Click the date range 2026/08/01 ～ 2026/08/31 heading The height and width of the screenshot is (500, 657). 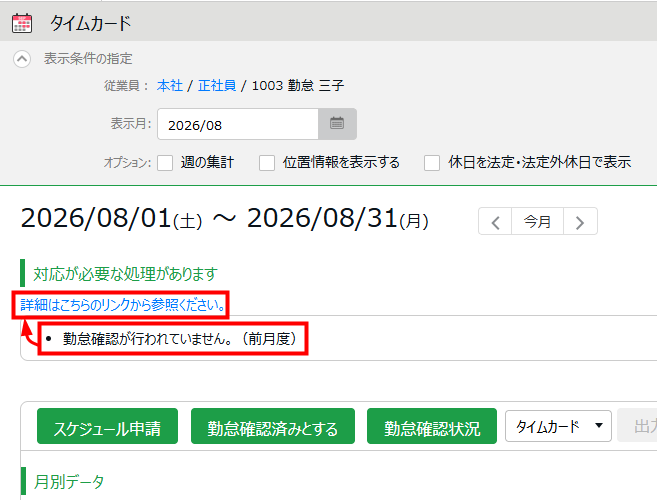[x=224, y=220]
